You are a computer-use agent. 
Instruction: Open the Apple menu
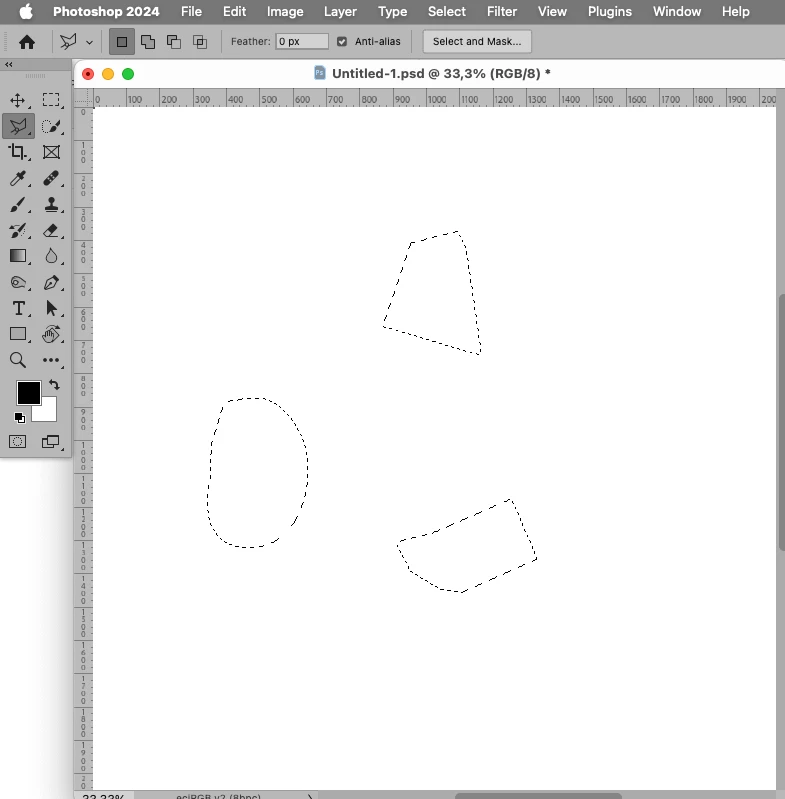coord(26,11)
